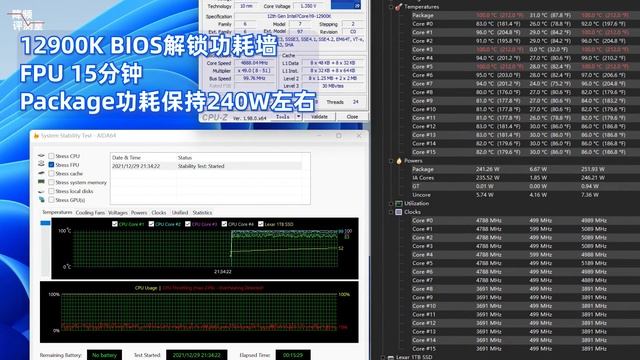Switch to the Unified tab
Image resolution: width=640 pixels, height=360 pixels.
coord(180,213)
